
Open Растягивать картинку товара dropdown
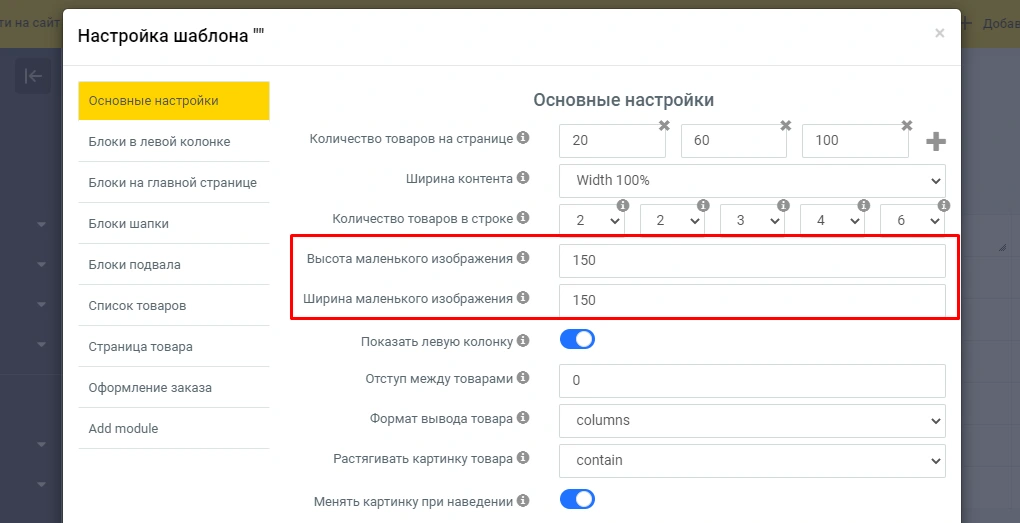(x=752, y=460)
